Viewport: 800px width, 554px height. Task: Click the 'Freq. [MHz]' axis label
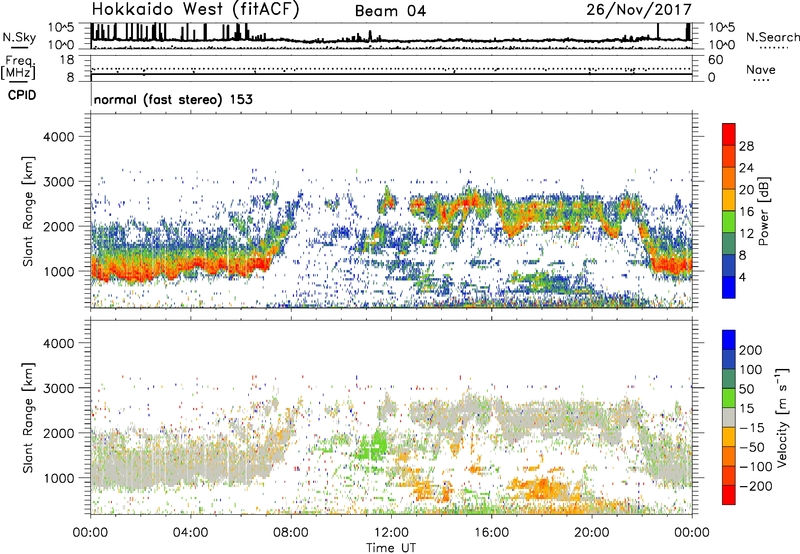point(18,68)
